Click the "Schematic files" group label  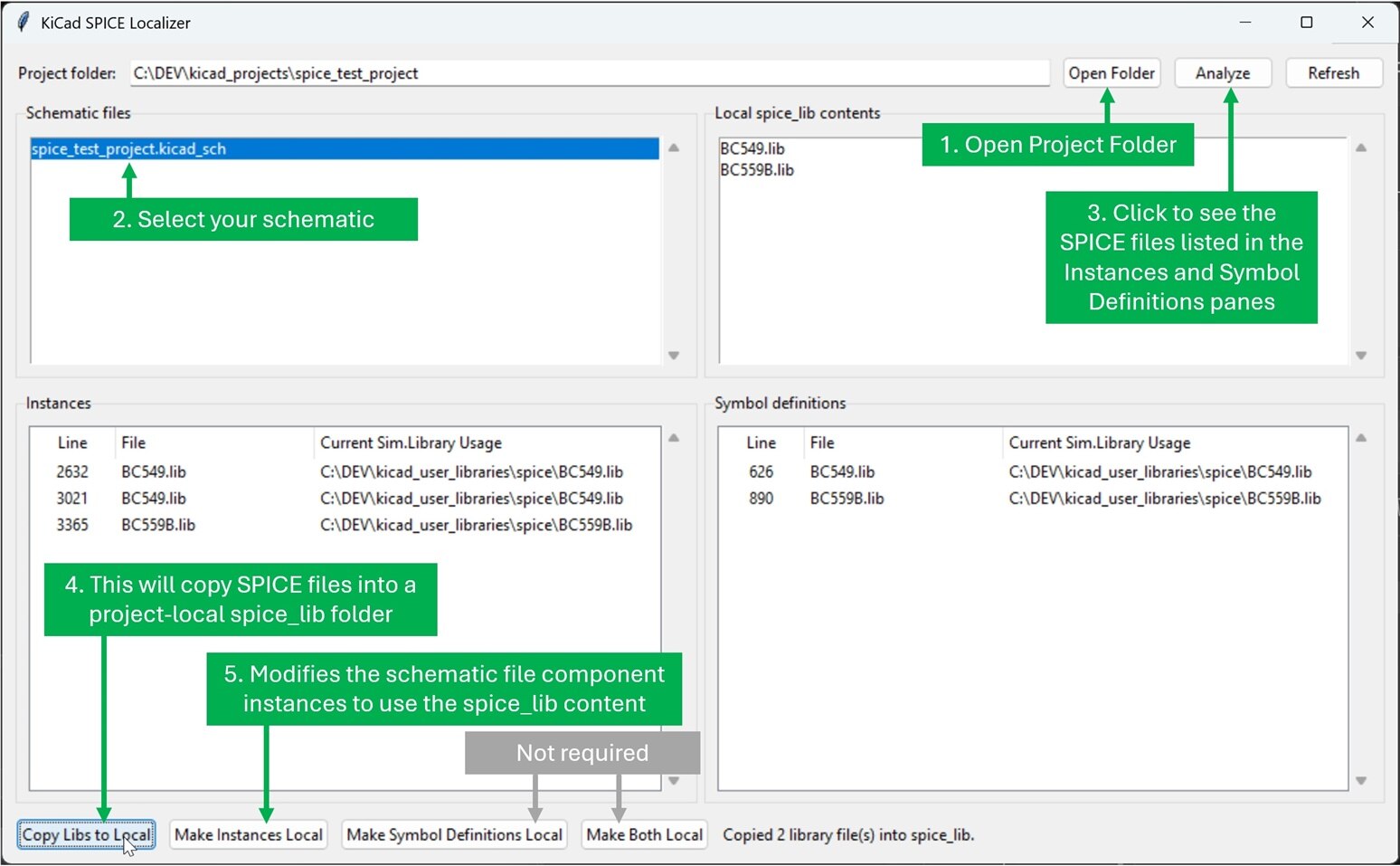tap(78, 113)
